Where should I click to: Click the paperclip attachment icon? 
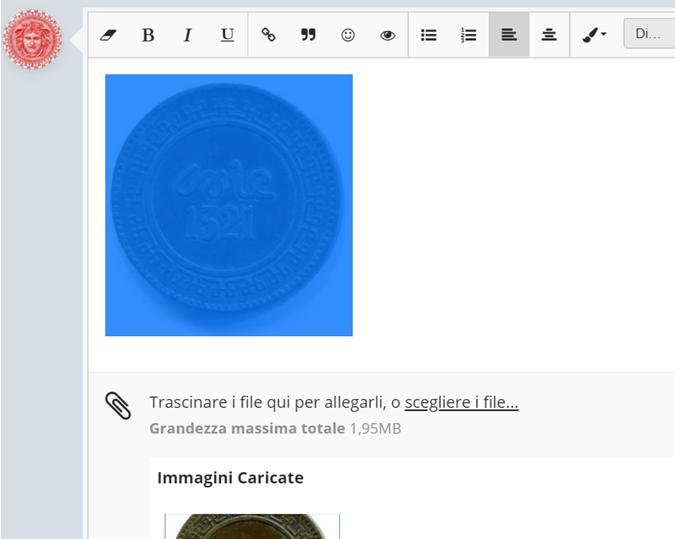[x=118, y=405]
